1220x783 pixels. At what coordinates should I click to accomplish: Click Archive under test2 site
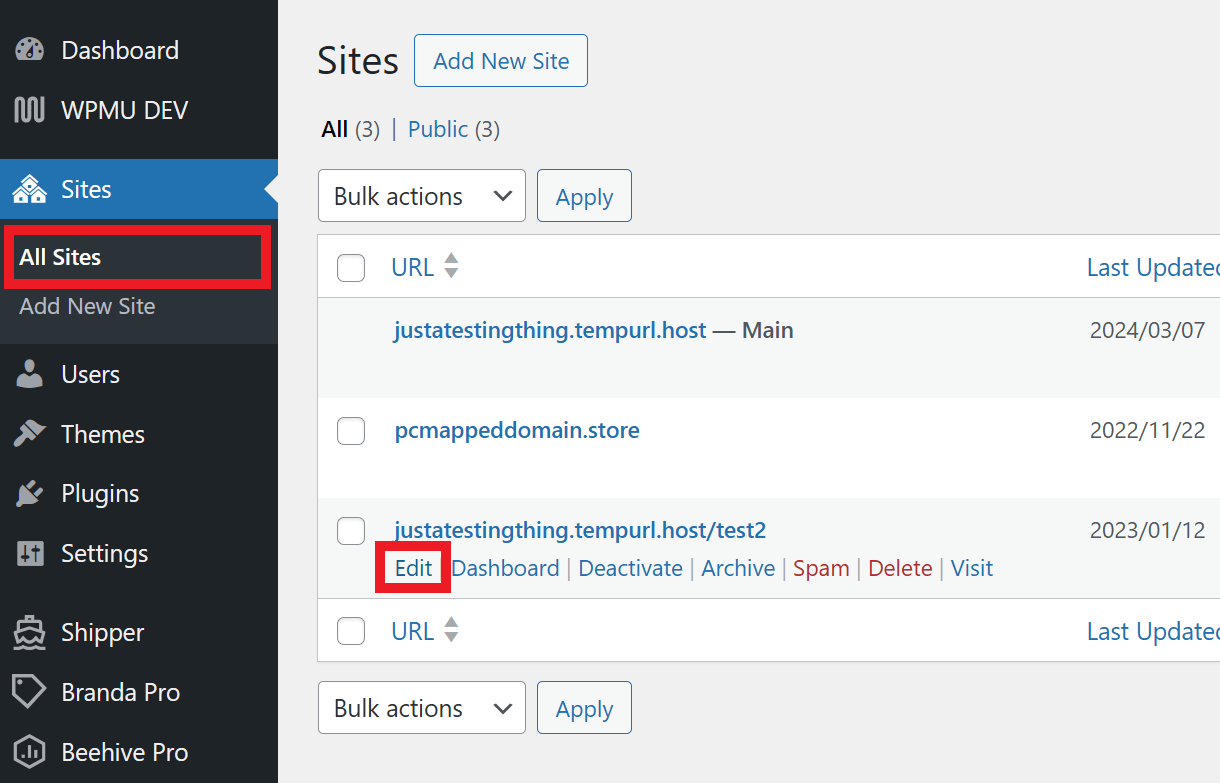[738, 568]
